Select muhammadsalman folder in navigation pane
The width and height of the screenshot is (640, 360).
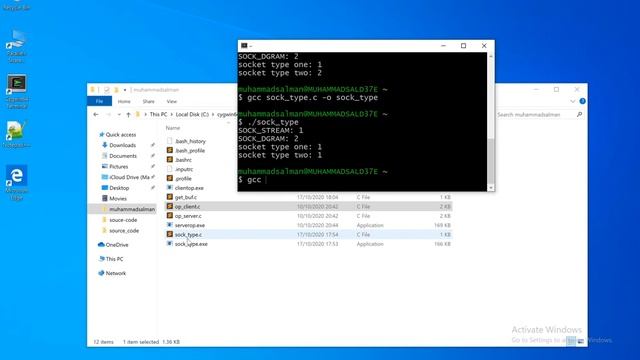coord(128,209)
